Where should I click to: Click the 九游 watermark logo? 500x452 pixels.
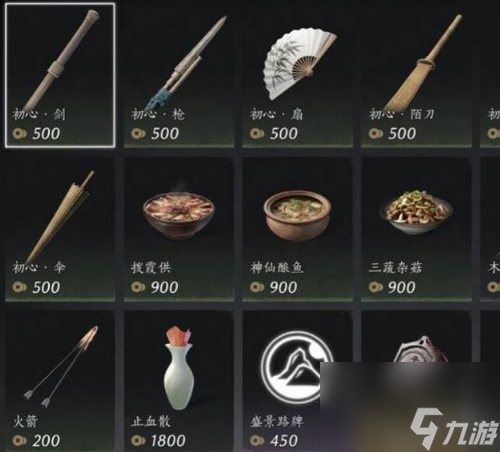coord(454,430)
